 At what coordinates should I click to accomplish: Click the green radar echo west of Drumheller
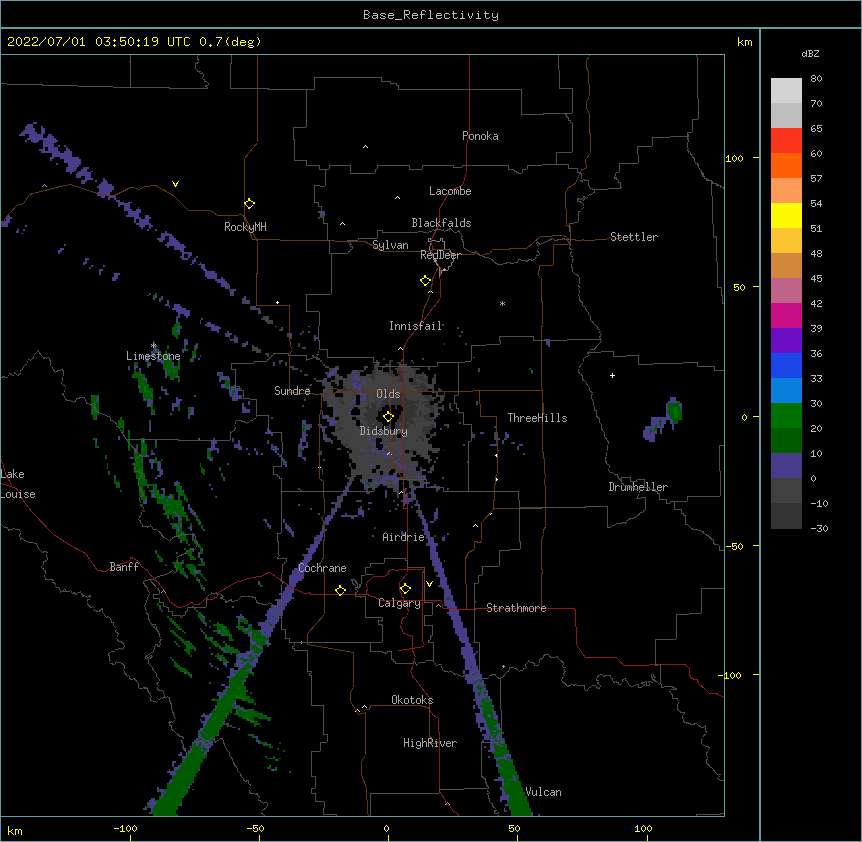(x=675, y=411)
